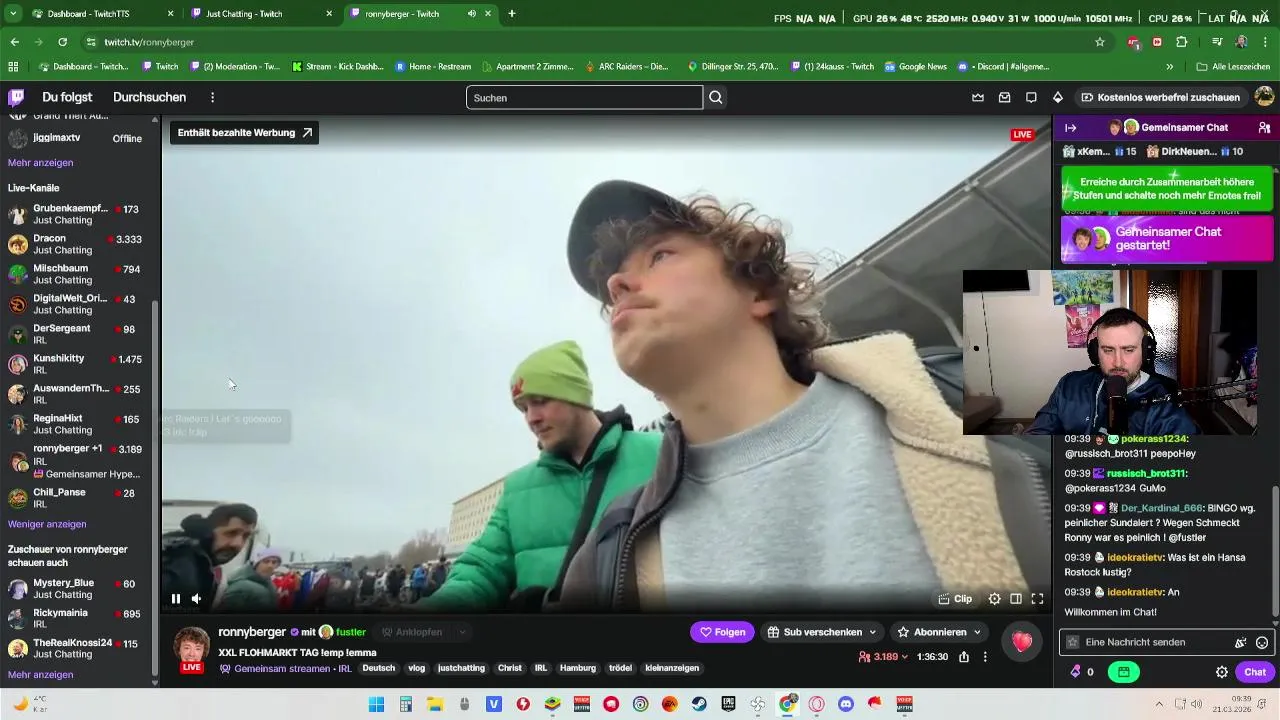
Task: Open Rickymainia recommended channel
Action: point(80,619)
